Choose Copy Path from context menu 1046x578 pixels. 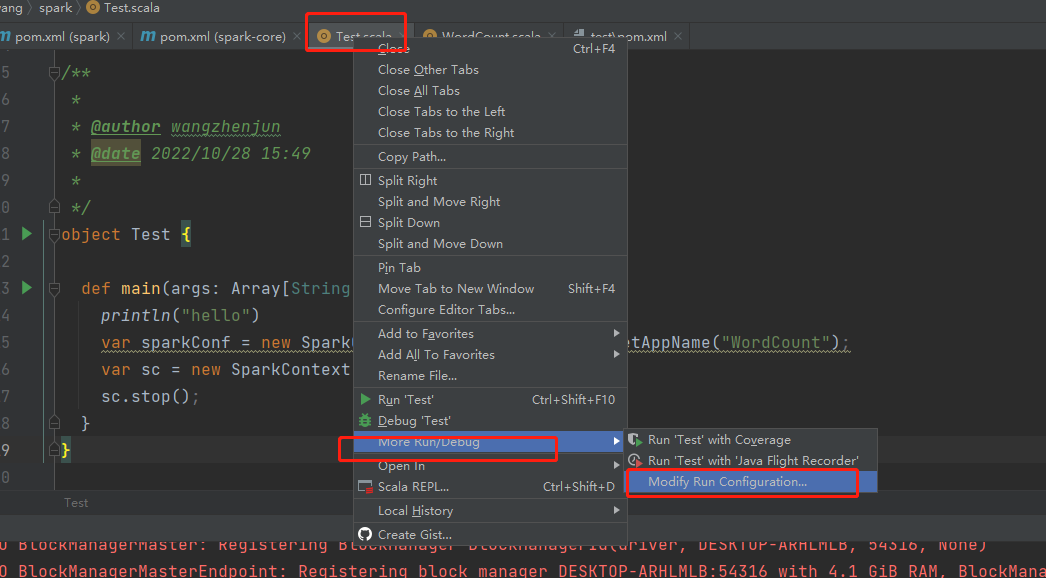(412, 157)
